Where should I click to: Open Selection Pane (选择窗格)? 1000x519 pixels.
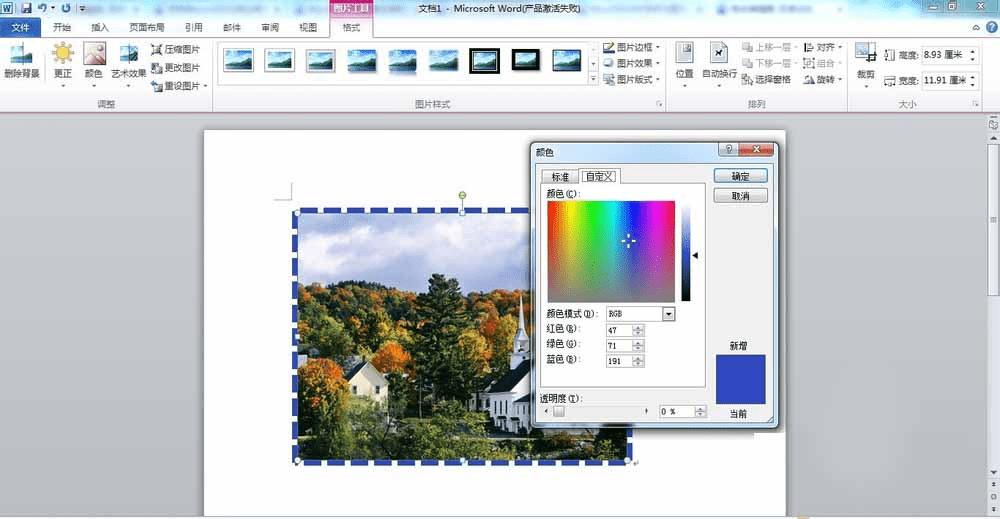pos(767,79)
